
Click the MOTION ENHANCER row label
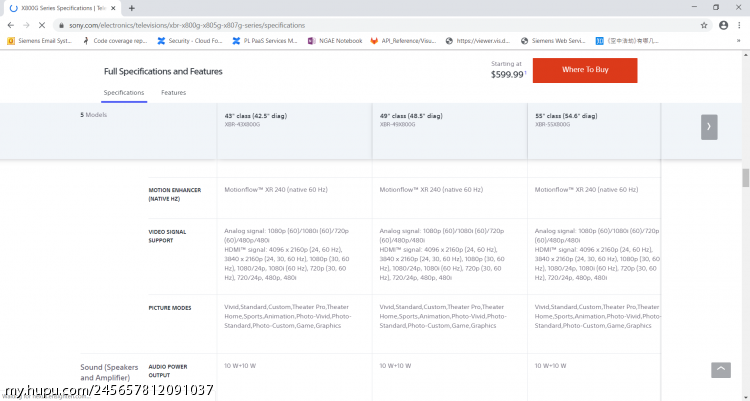[x=175, y=194]
